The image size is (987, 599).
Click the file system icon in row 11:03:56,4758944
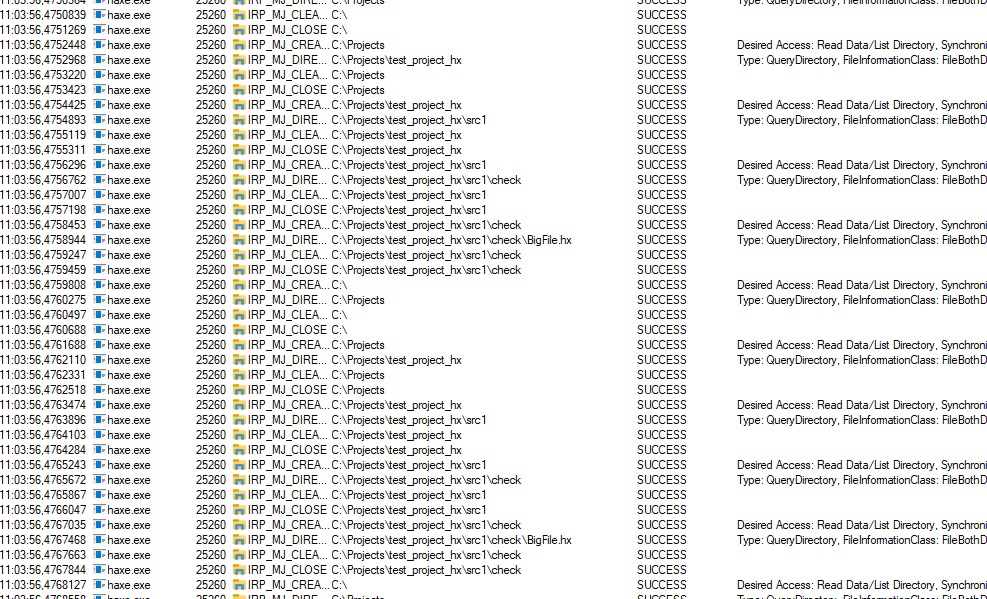point(239,240)
